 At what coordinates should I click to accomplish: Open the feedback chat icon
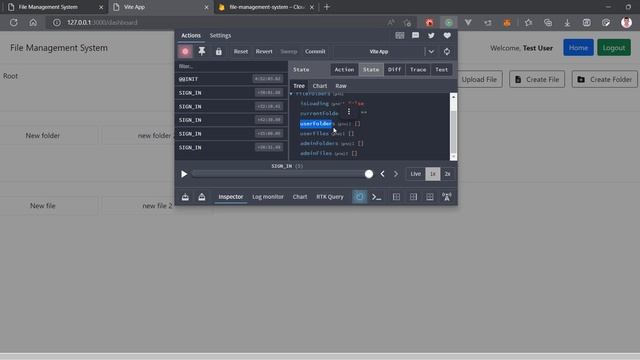click(416, 36)
